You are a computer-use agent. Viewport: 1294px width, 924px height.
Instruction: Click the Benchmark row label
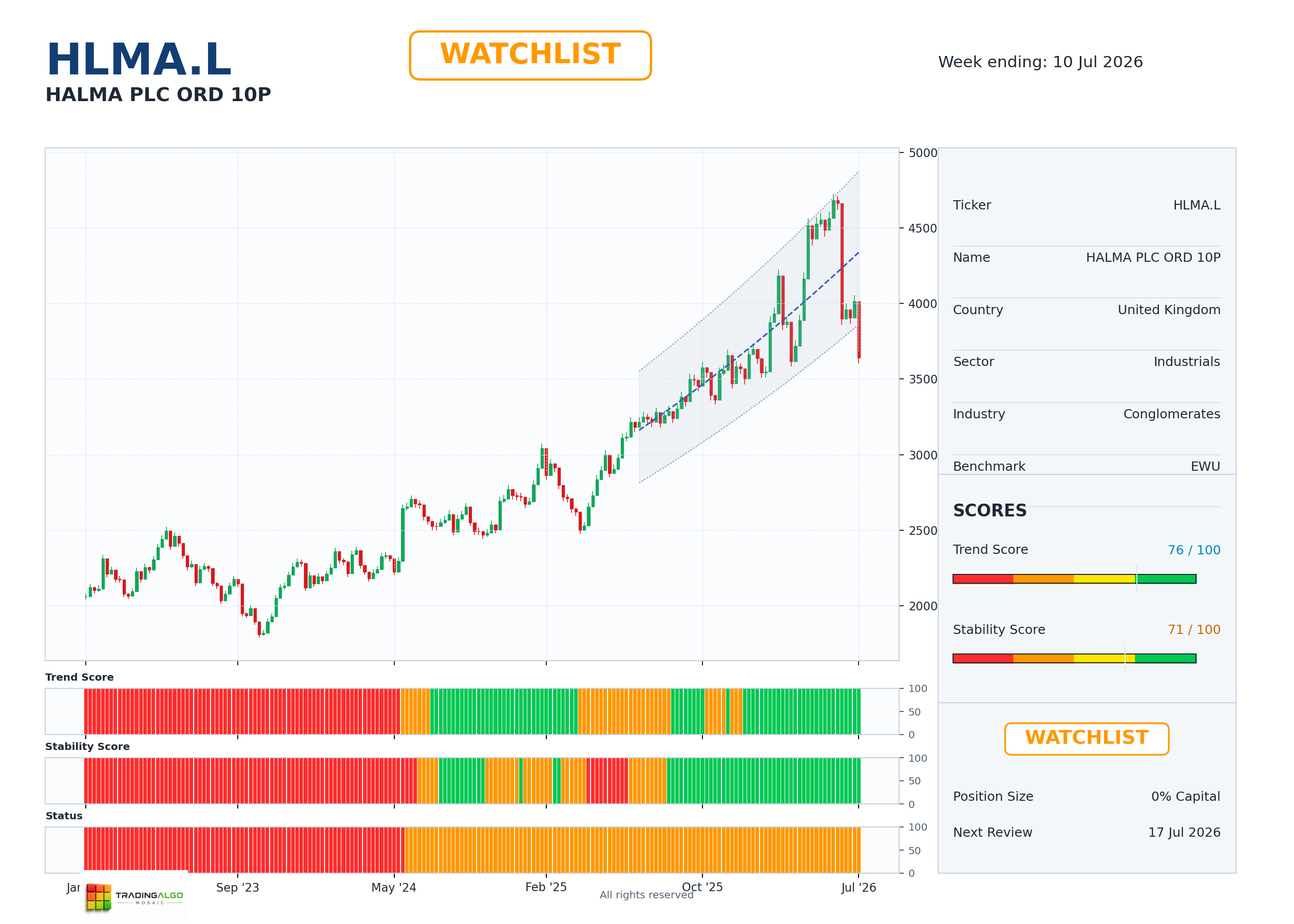(989, 466)
